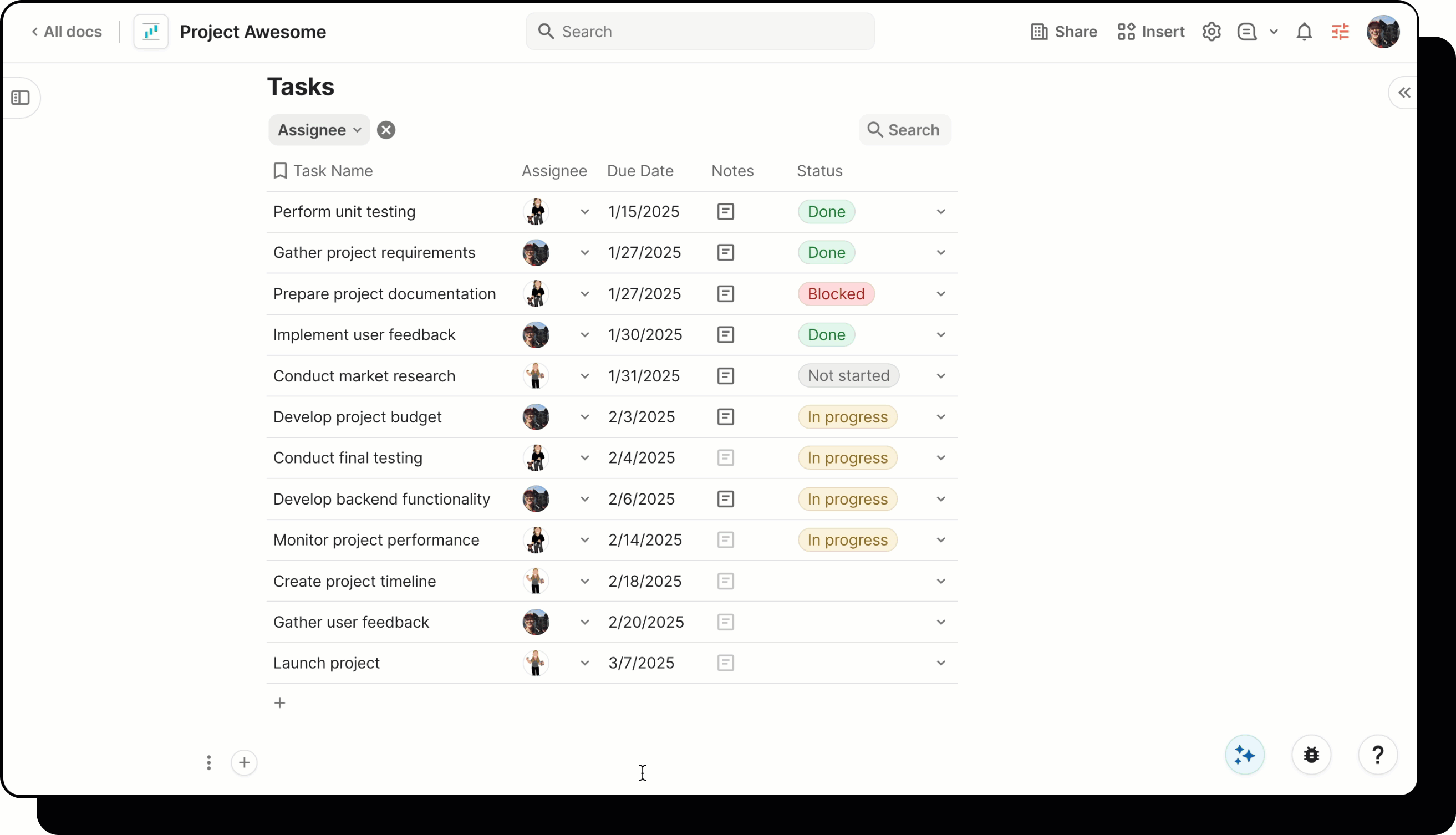1456x835 pixels.
Task: Open the notifications bell
Action: pos(1304,32)
